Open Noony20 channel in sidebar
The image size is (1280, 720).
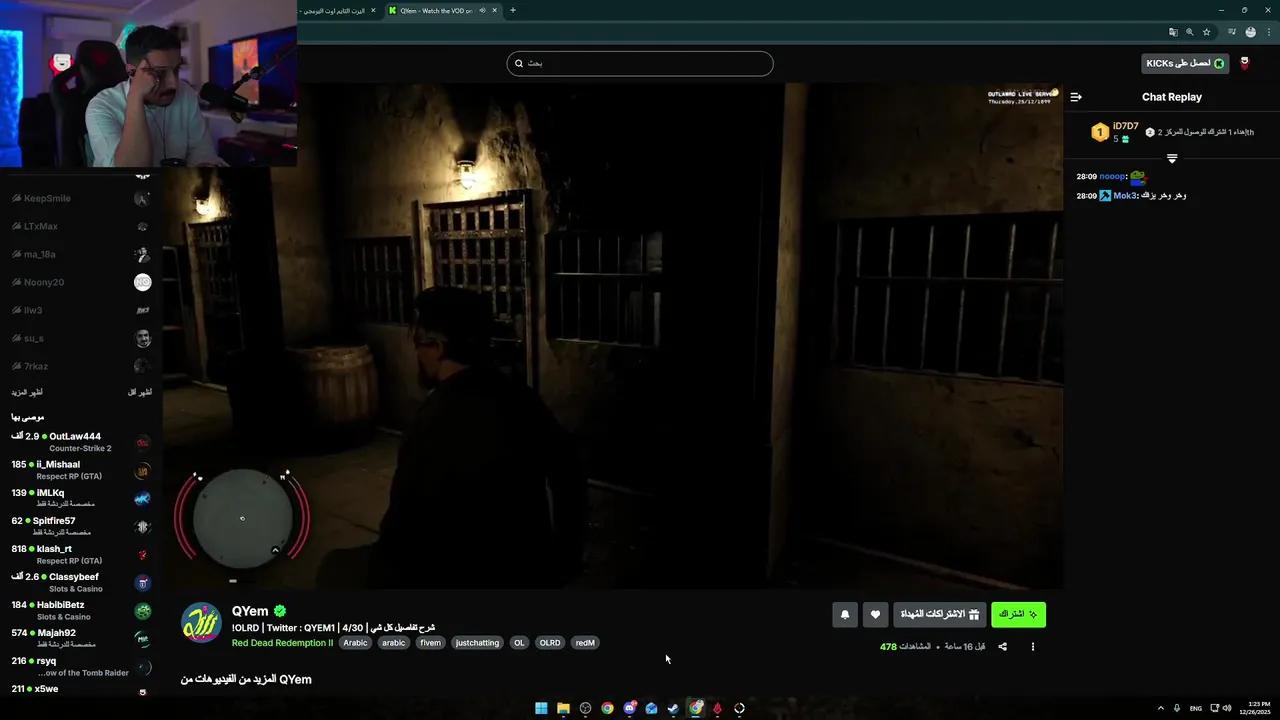[x=82, y=282]
